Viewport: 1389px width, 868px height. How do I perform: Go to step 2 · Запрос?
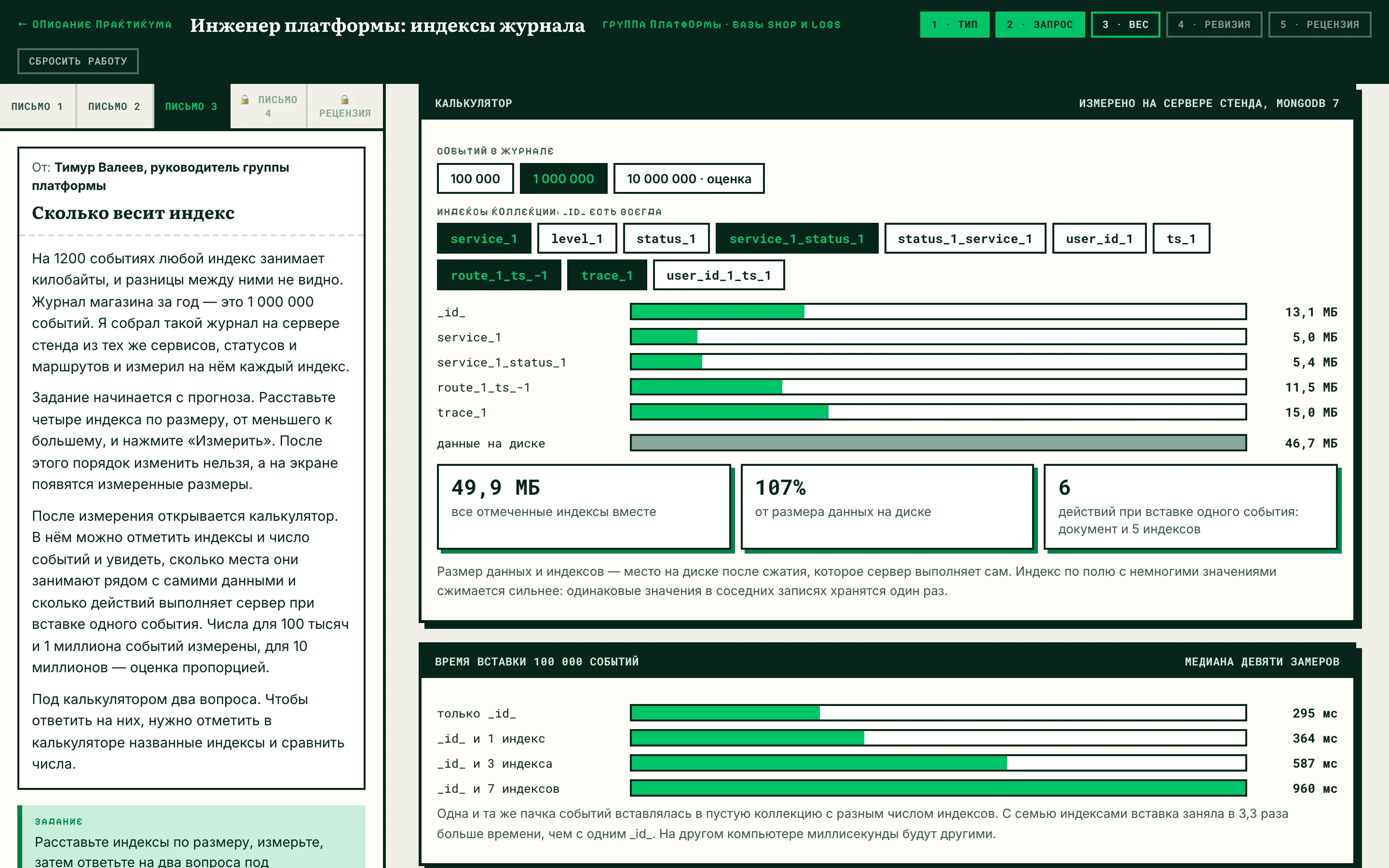click(1039, 25)
